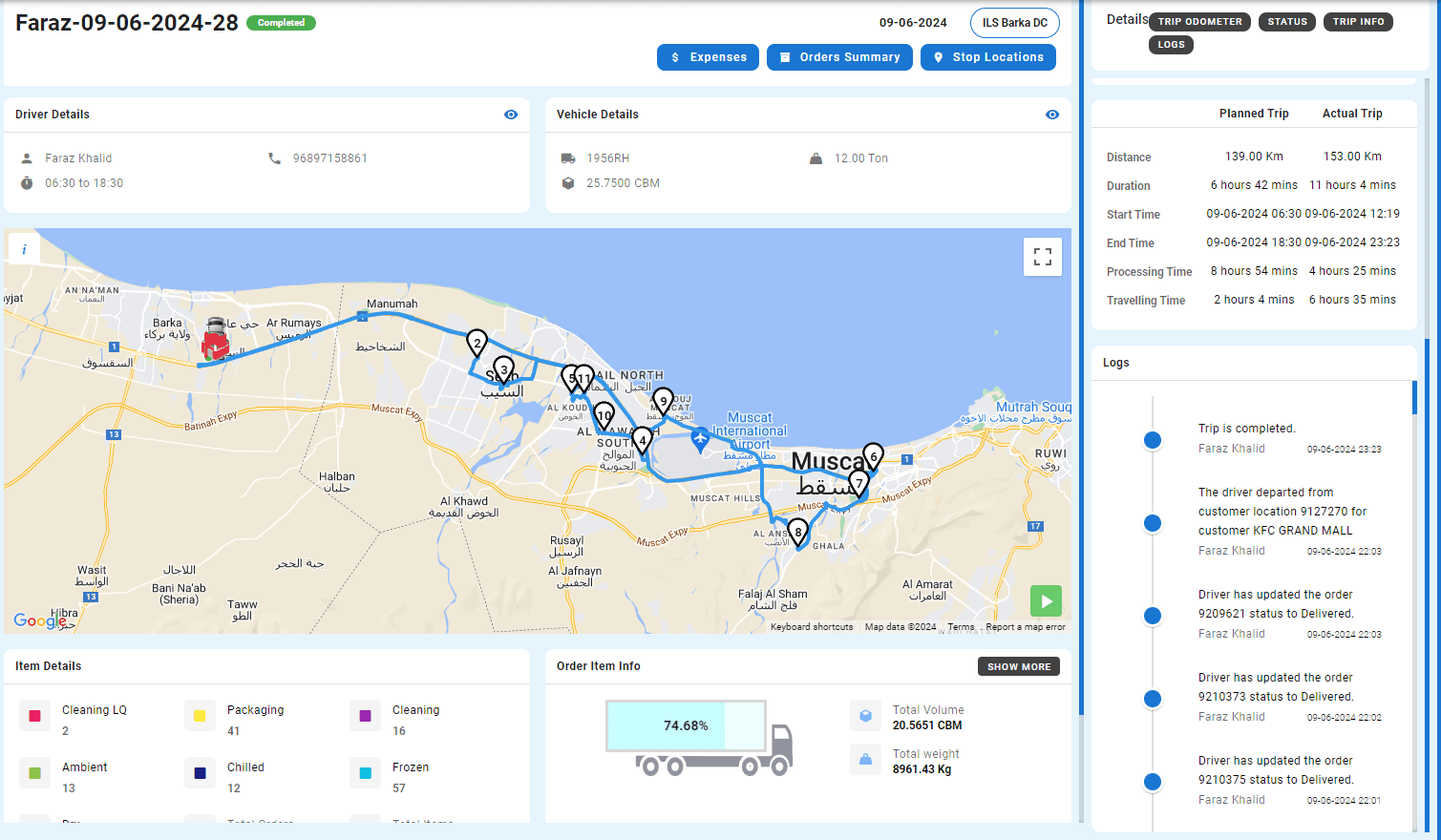Switch to Trip Info tab
The image size is (1441, 840).
coord(1358,22)
